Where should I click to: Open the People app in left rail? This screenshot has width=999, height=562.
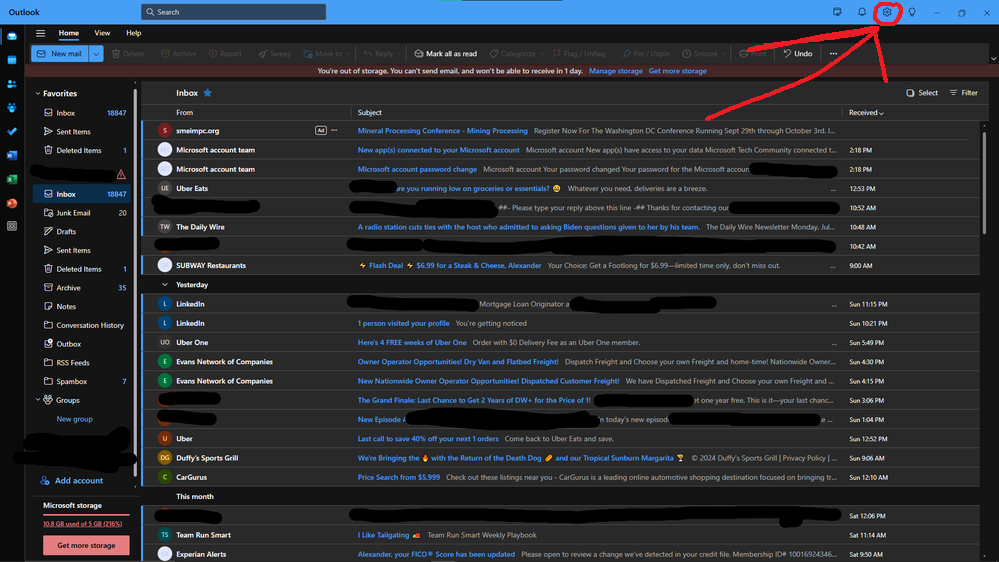[x=11, y=84]
